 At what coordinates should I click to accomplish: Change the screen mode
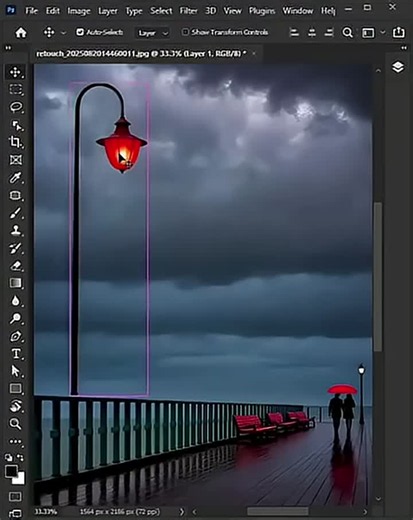15,513
